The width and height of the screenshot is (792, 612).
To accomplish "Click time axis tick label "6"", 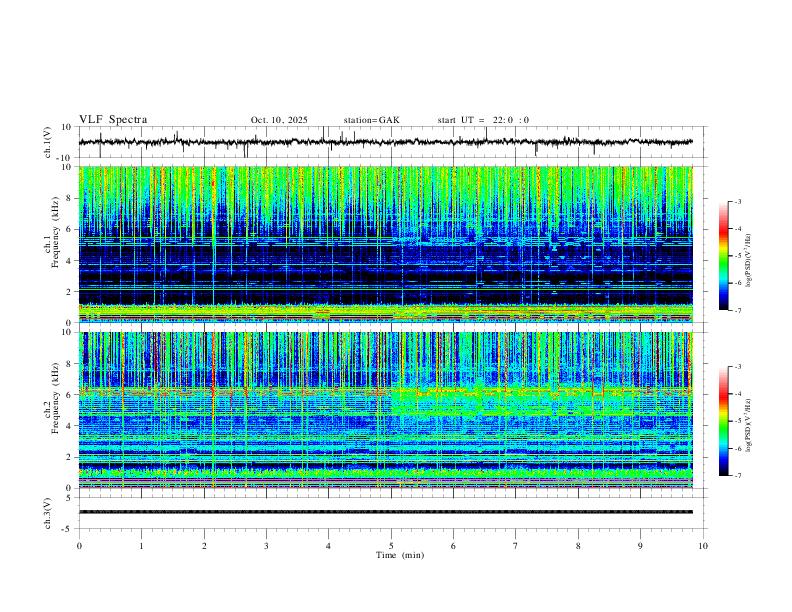I will (x=453, y=546).
